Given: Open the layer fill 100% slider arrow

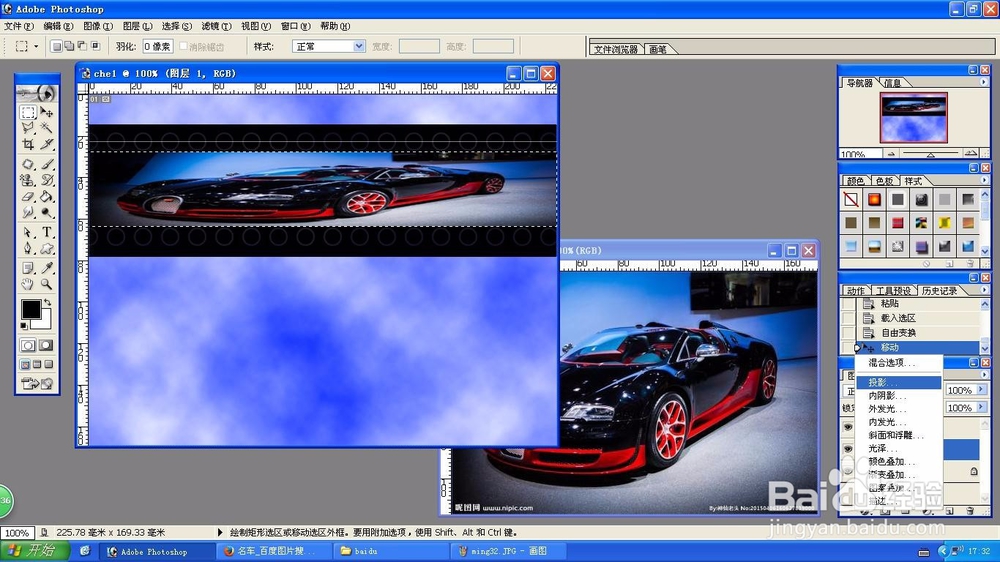Looking at the screenshot, I should click(981, 407).
